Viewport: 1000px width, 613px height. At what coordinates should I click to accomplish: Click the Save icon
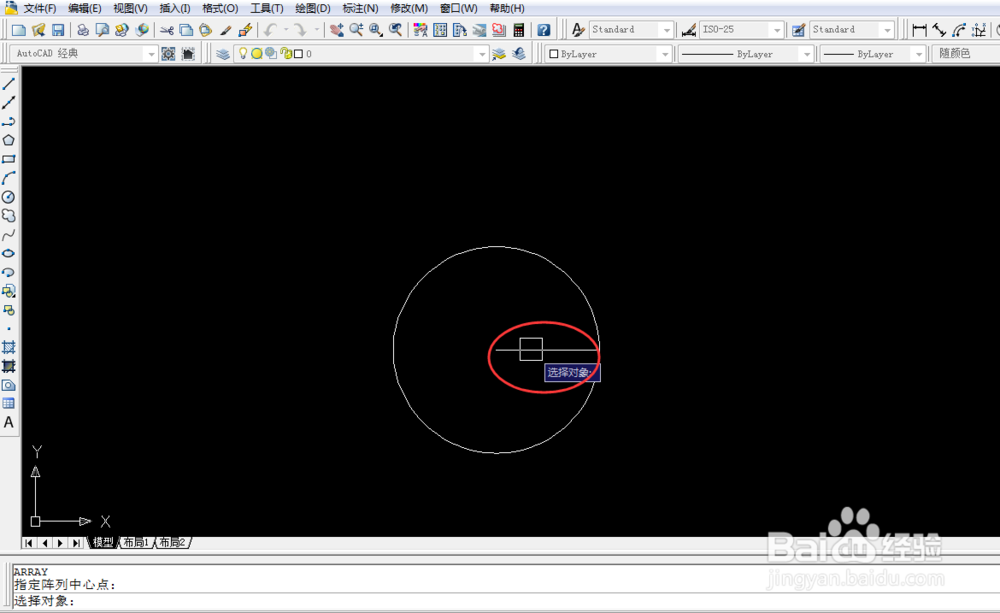[58, 30]
